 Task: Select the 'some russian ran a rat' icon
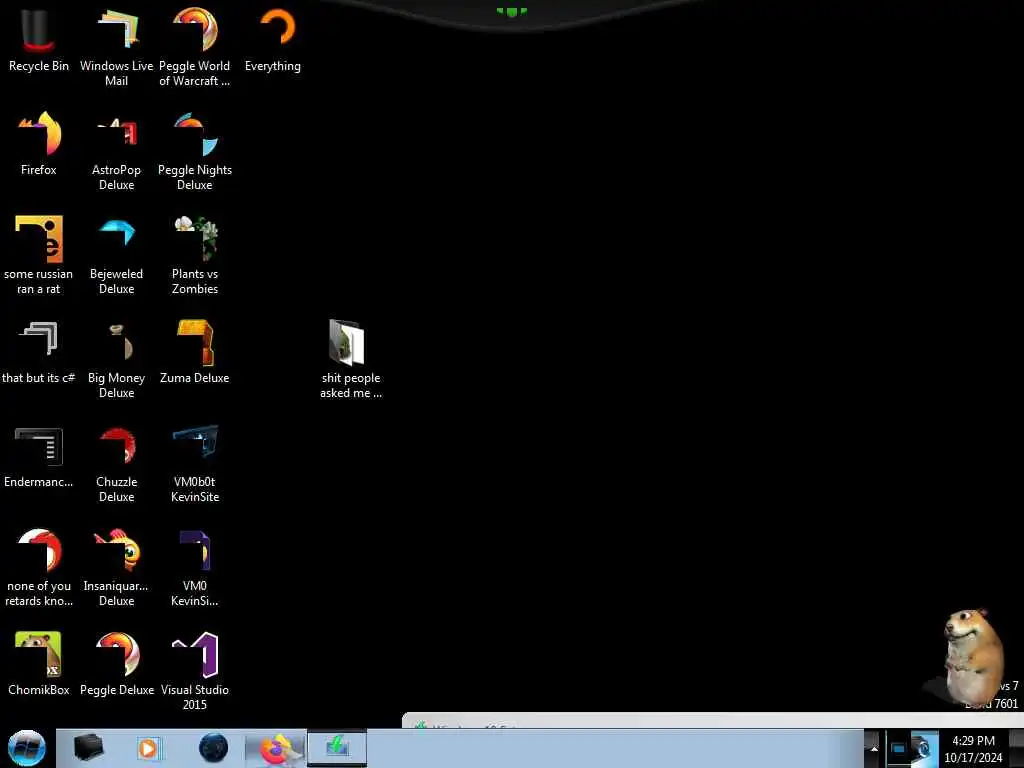pos(39,255)
